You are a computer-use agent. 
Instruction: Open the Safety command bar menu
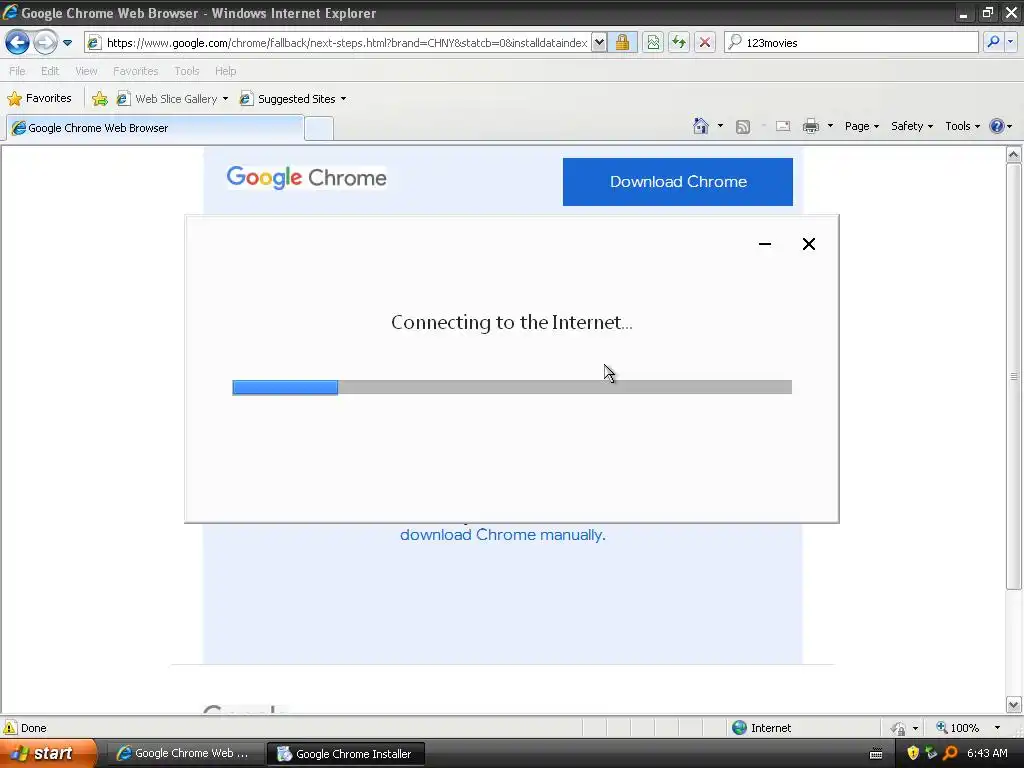912,126
